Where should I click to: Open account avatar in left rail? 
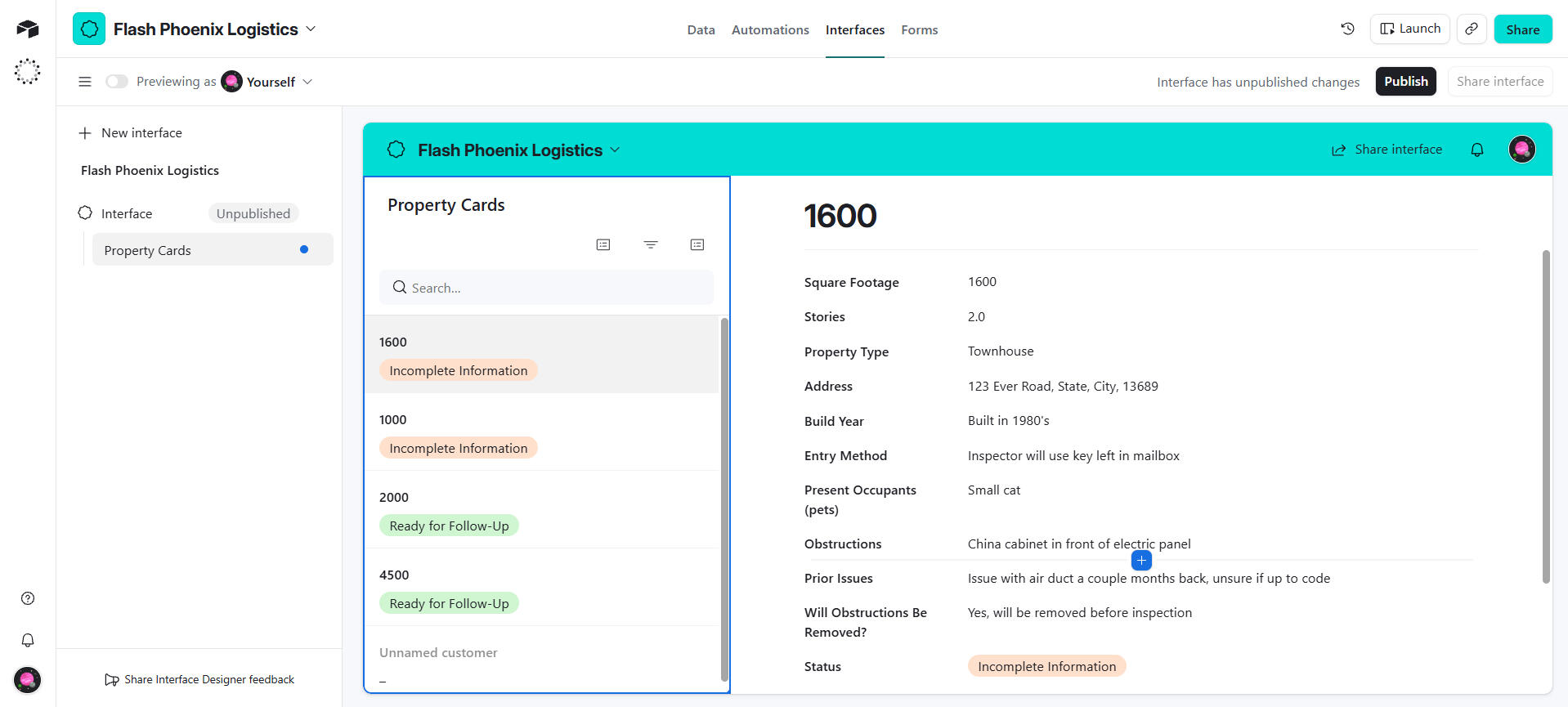(27, 680)
